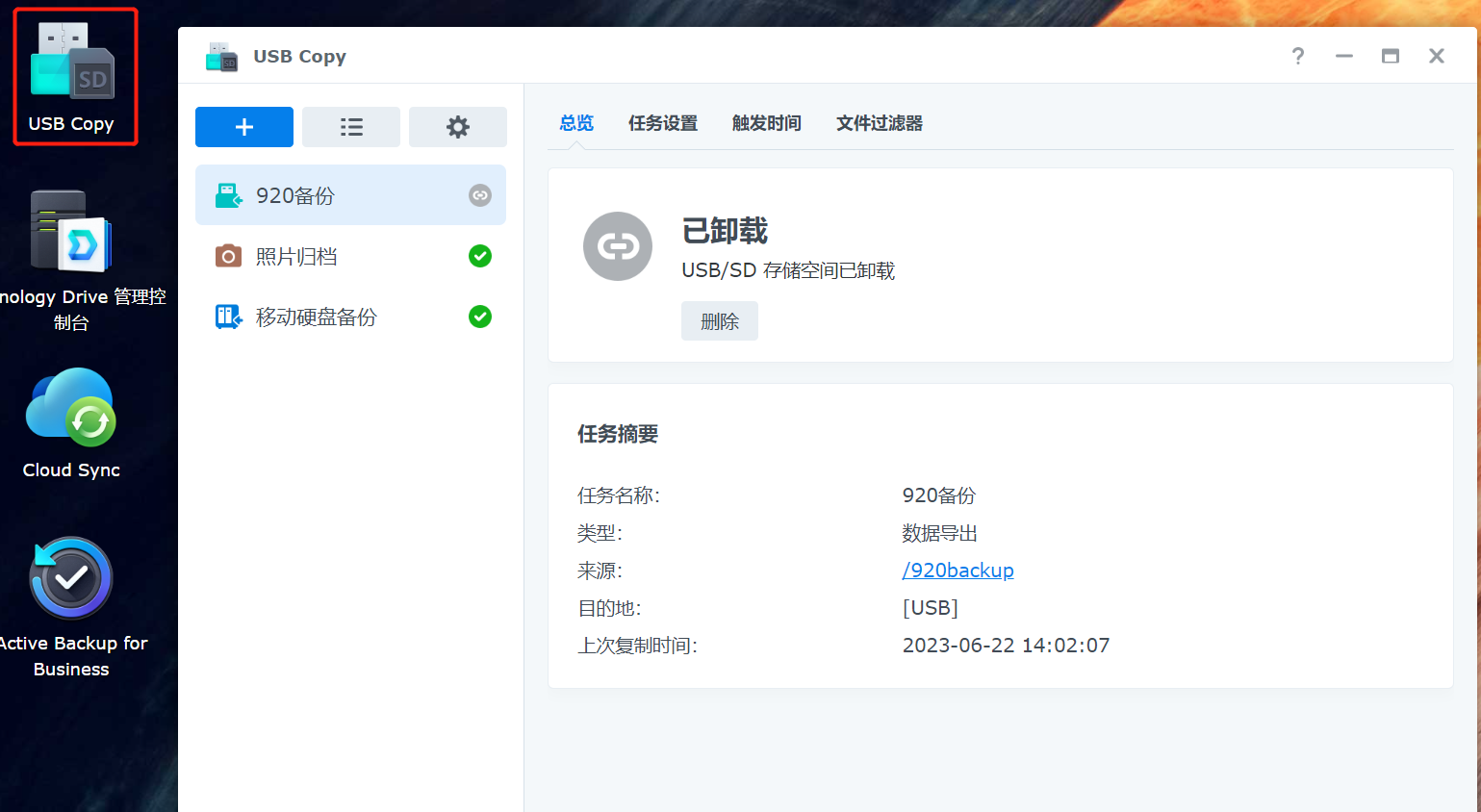Click the 来源 label

[x=600, y=571]
